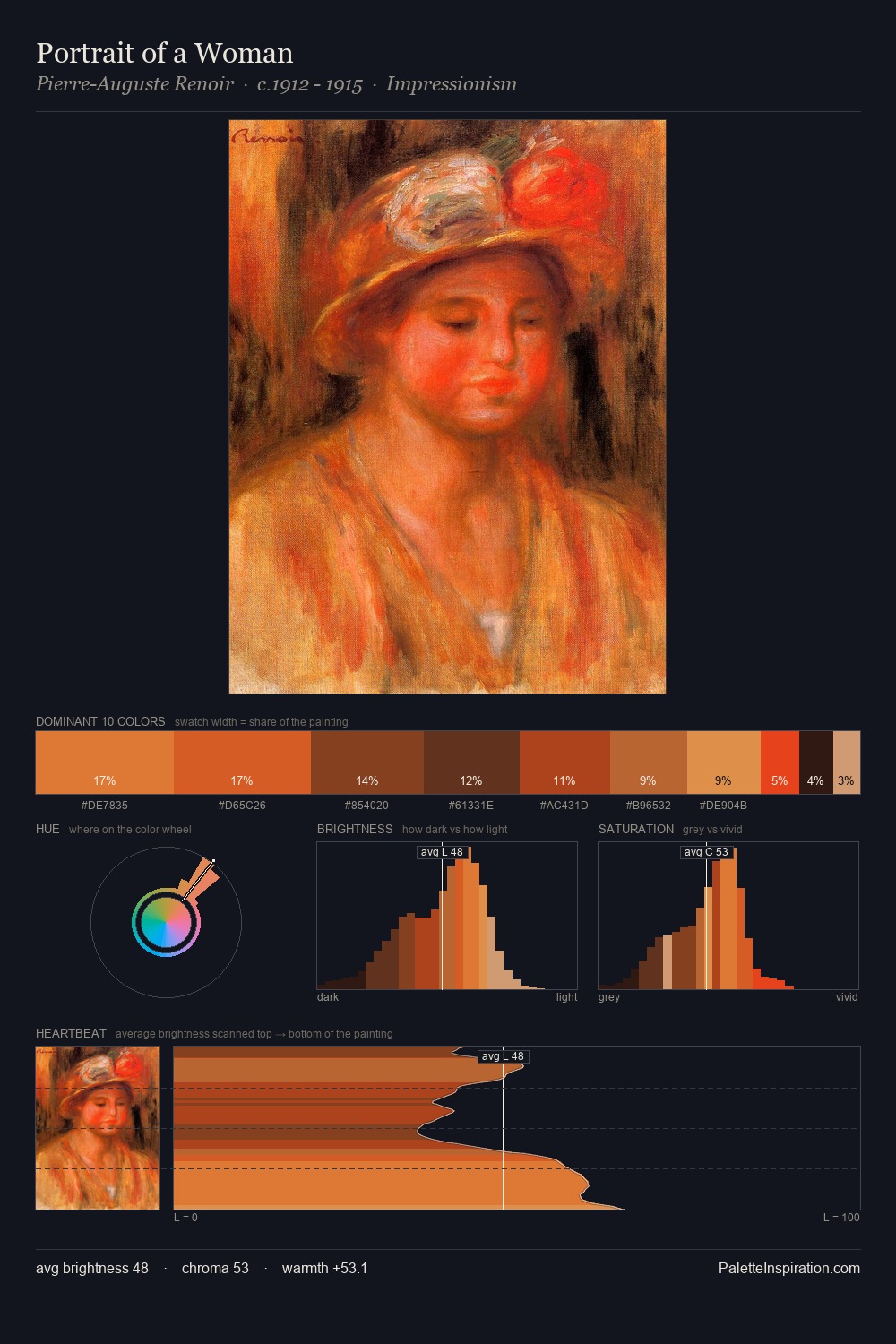Click the #D65C26 17% color swatch
896x1344 pixels.
click(242, 762)
